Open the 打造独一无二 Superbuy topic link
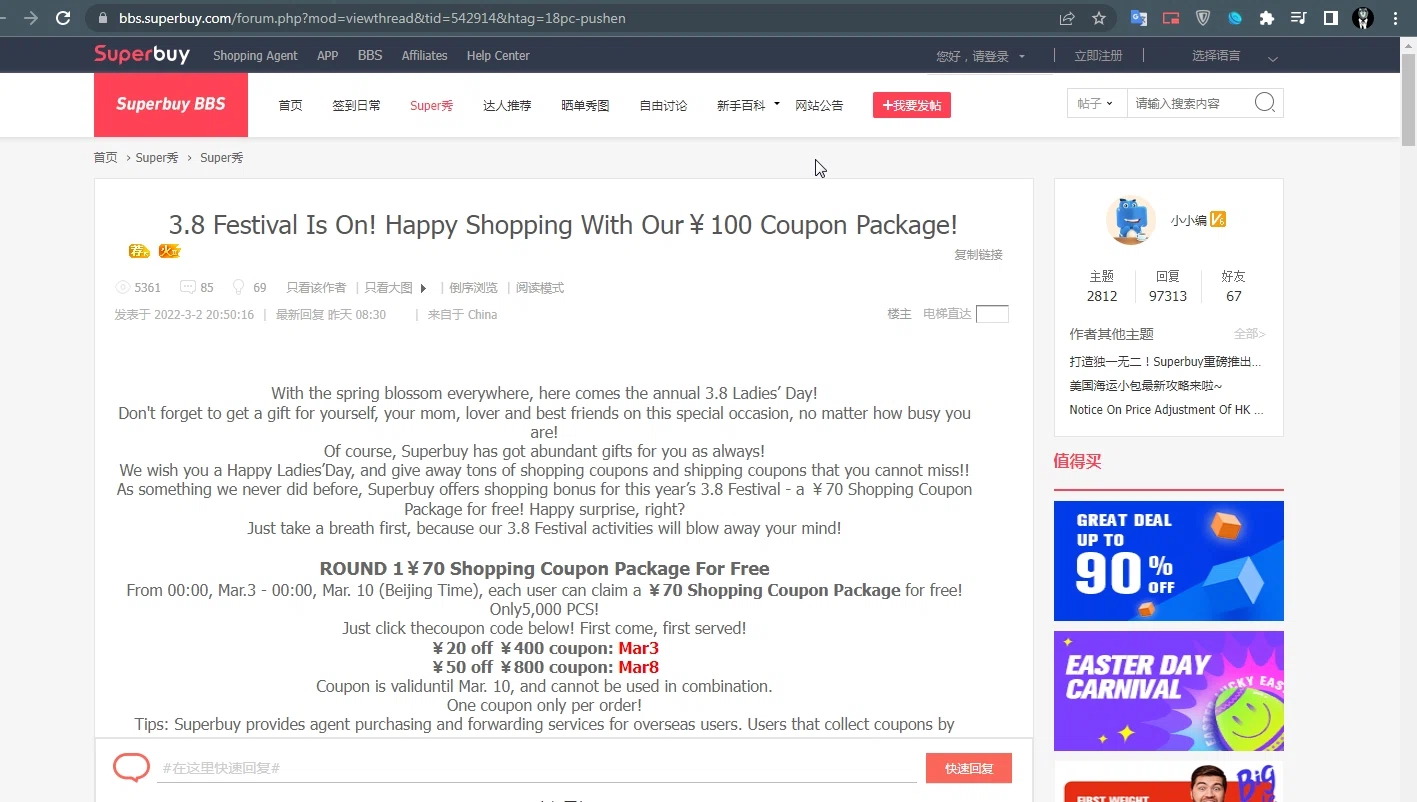 1165,362
